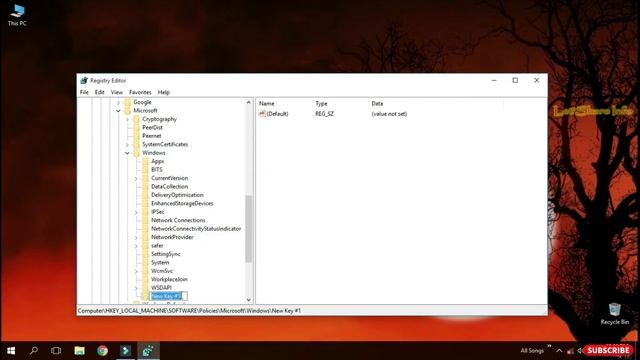Click the New Key #1 name edit box

click(x=169, y=296)
